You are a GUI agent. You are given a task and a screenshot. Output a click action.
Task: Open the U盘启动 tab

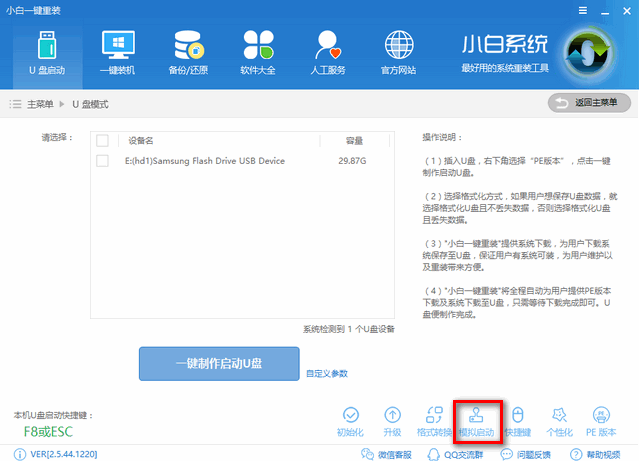47,53
